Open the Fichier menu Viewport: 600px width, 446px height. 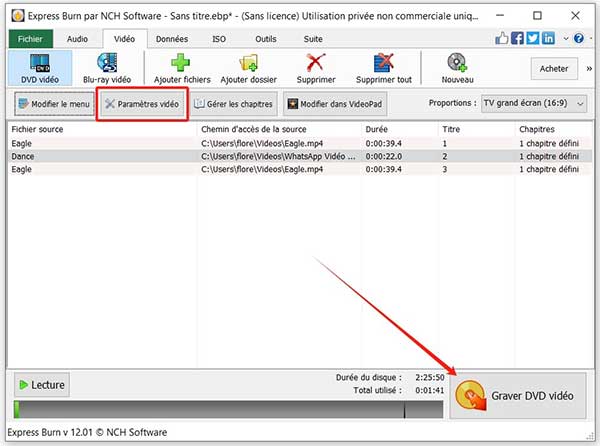[x=30, y=39]
